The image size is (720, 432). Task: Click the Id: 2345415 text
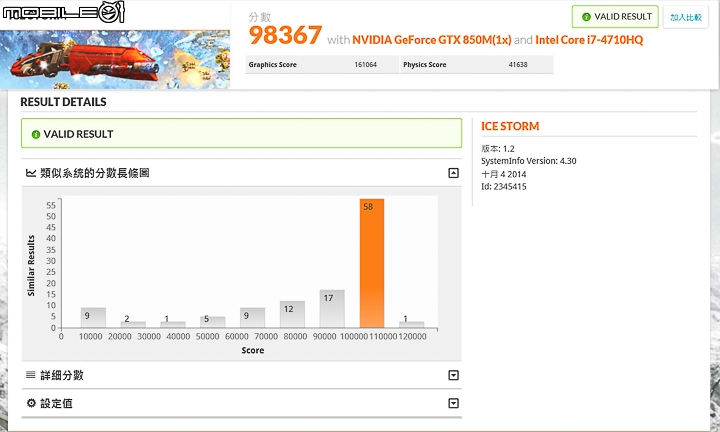point(504,186)
